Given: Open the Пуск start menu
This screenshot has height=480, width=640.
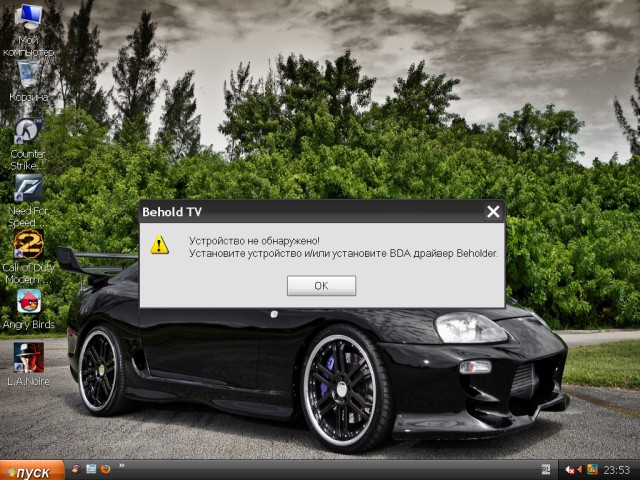Looking at the screenshot, I should coord(32,470).
